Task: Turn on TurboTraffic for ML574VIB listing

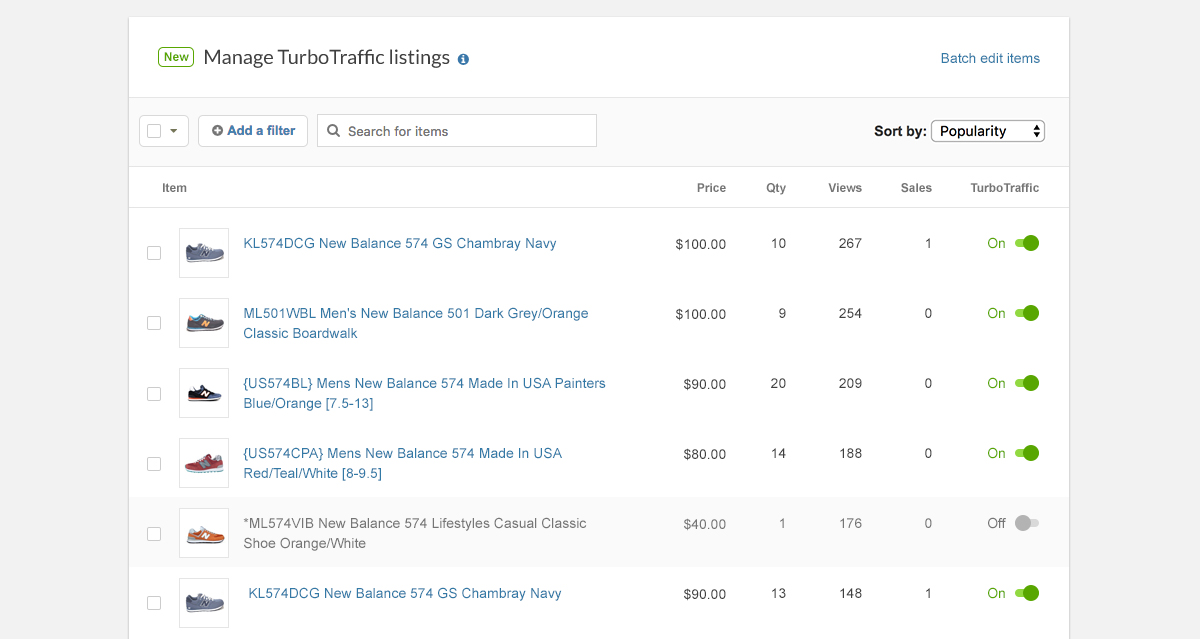Action: 1027,523
